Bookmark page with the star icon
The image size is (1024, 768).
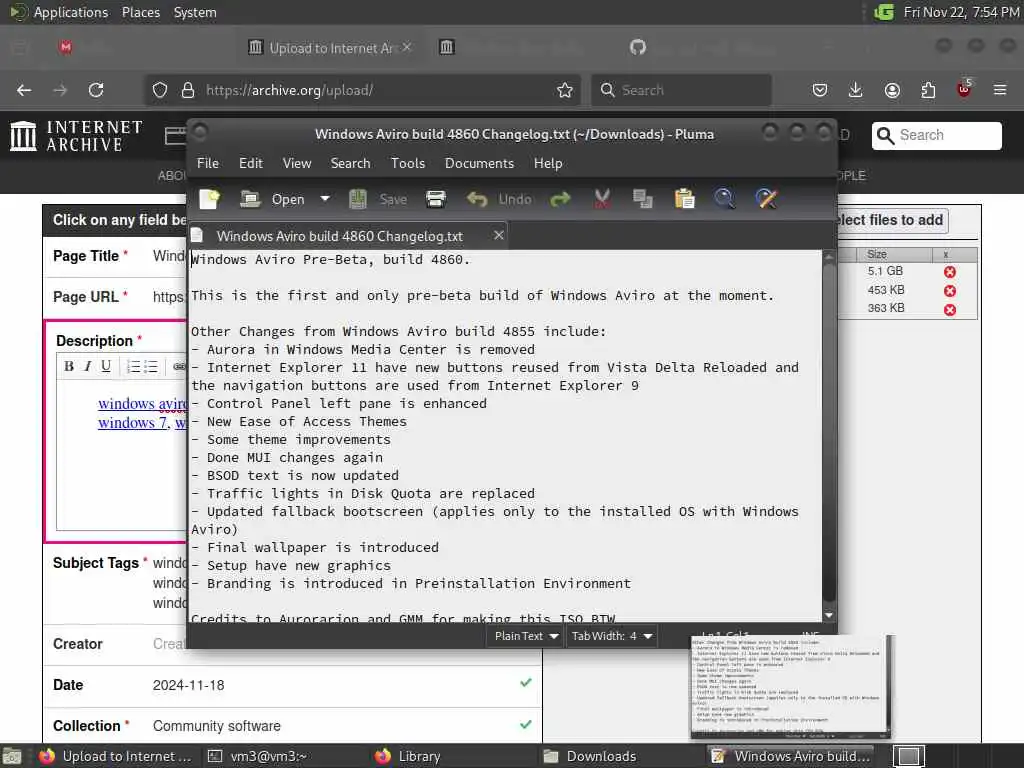pyautogui.click(x=565, y=90)
